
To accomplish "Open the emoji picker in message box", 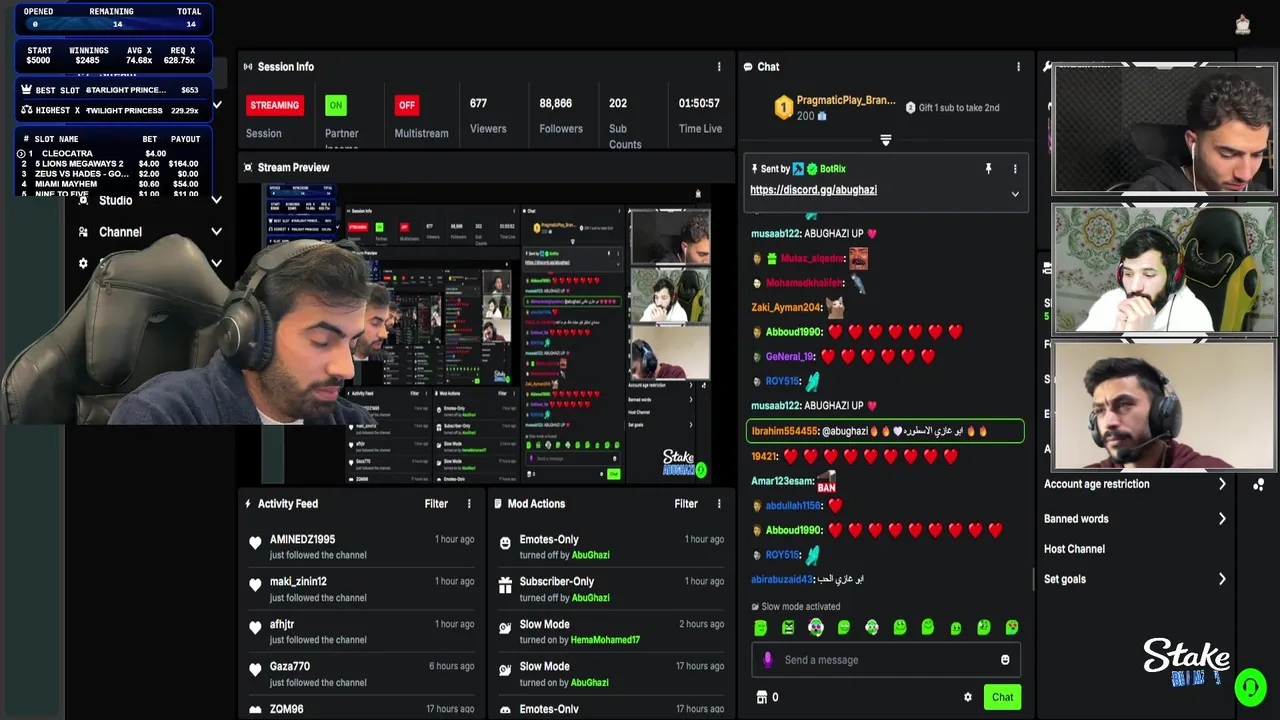I will pyautogui.click(x=1005, y=660).
